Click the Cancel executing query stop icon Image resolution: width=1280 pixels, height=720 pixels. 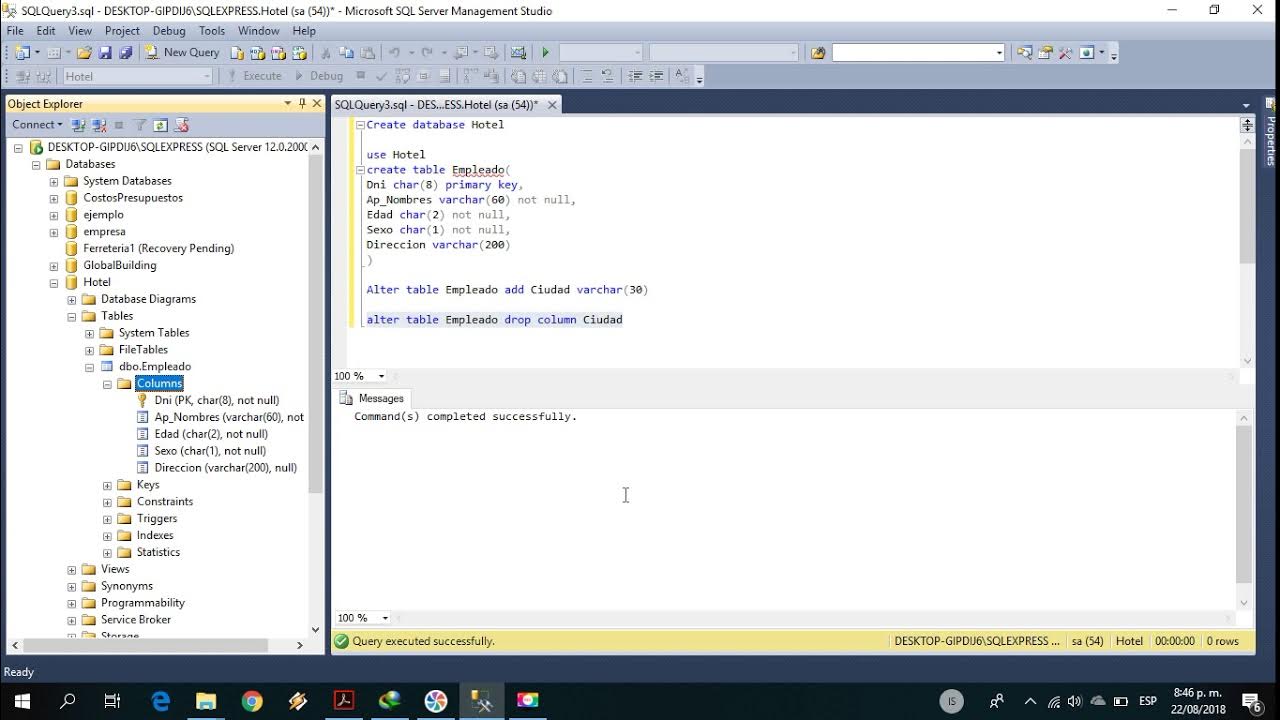tap(360, 76)
